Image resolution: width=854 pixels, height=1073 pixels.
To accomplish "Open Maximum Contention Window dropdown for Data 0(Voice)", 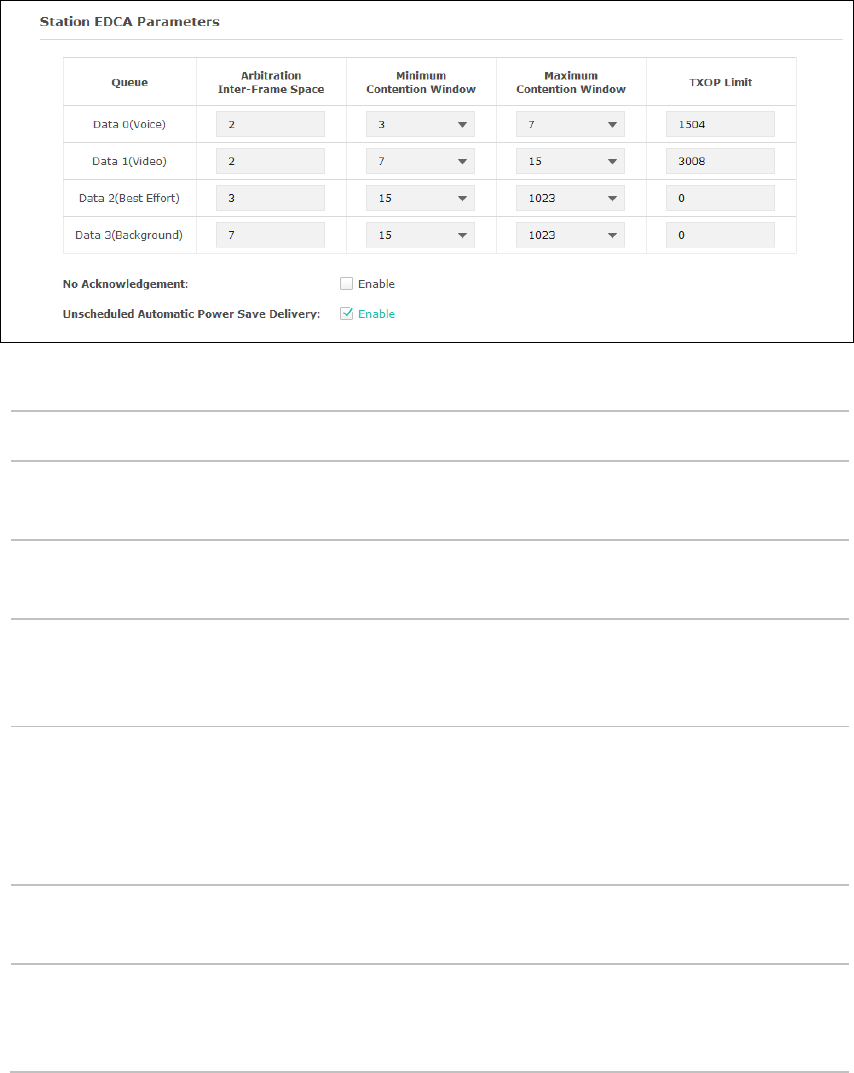I will [570, 125].
